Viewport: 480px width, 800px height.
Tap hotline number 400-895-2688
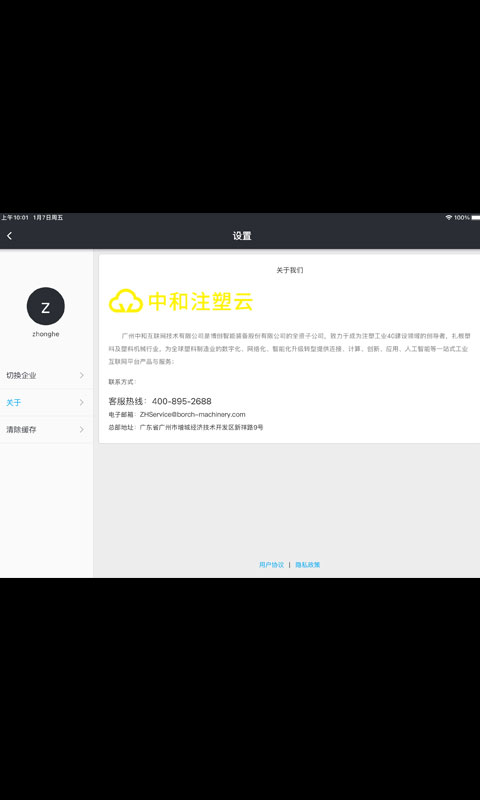tap(182, 401)
